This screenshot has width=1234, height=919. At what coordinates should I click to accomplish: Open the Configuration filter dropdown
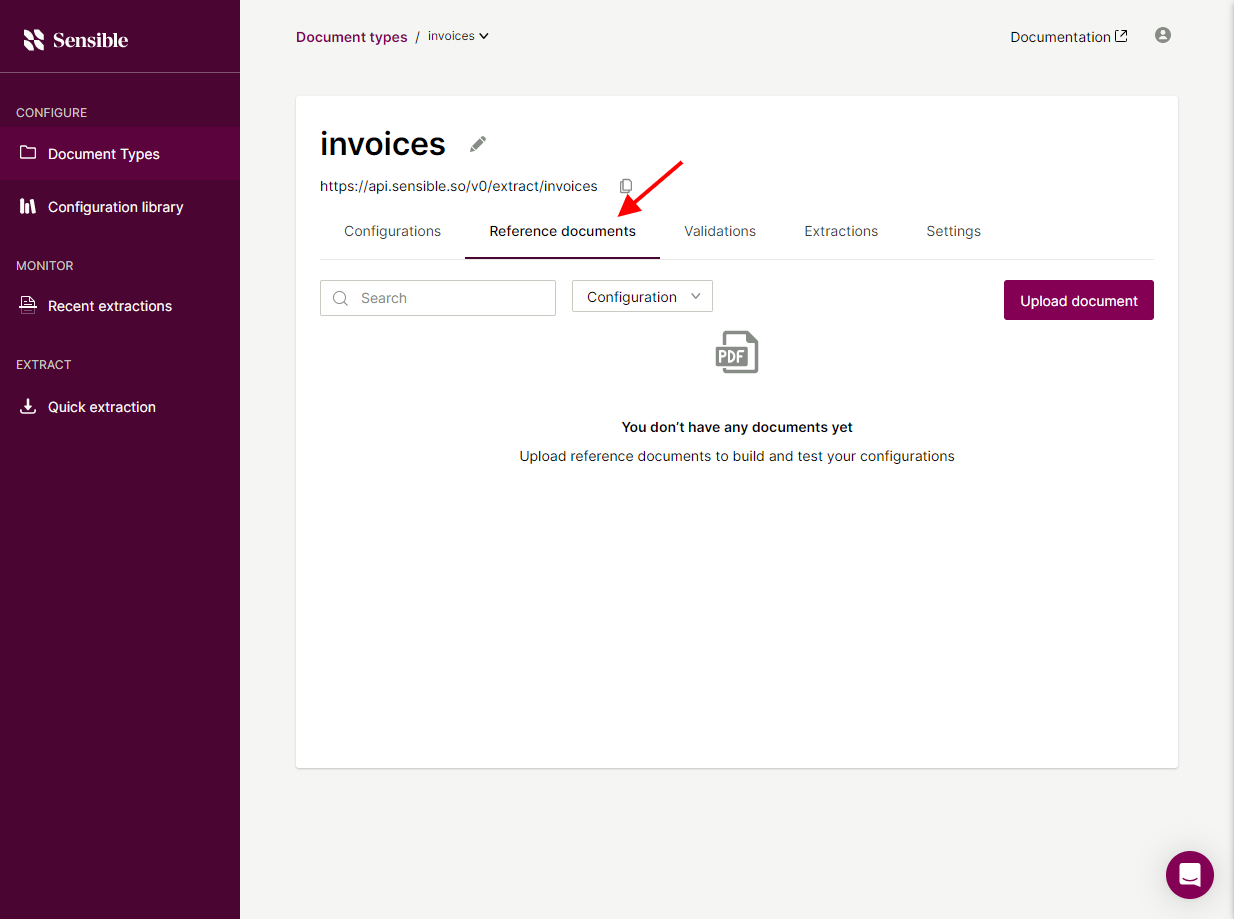point(642,296)
